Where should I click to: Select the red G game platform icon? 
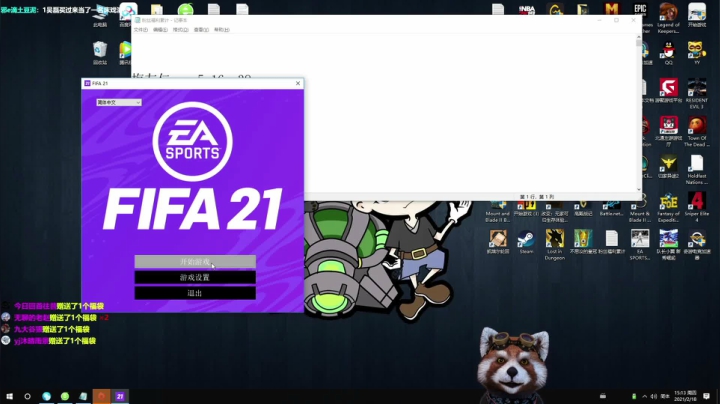[668, 91]
